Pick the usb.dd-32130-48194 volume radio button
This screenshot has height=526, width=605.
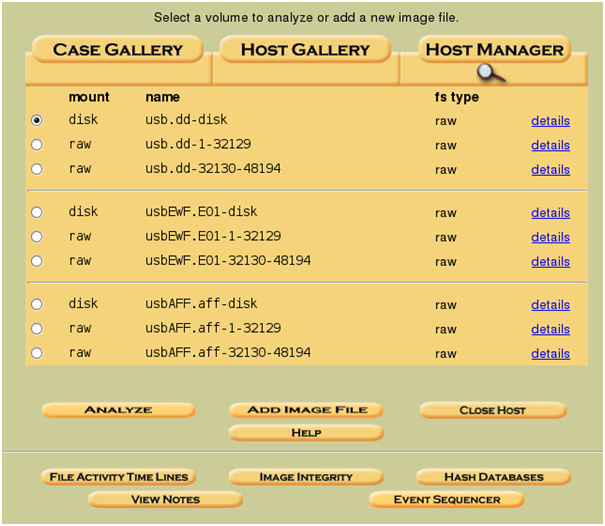pos(37,169)
